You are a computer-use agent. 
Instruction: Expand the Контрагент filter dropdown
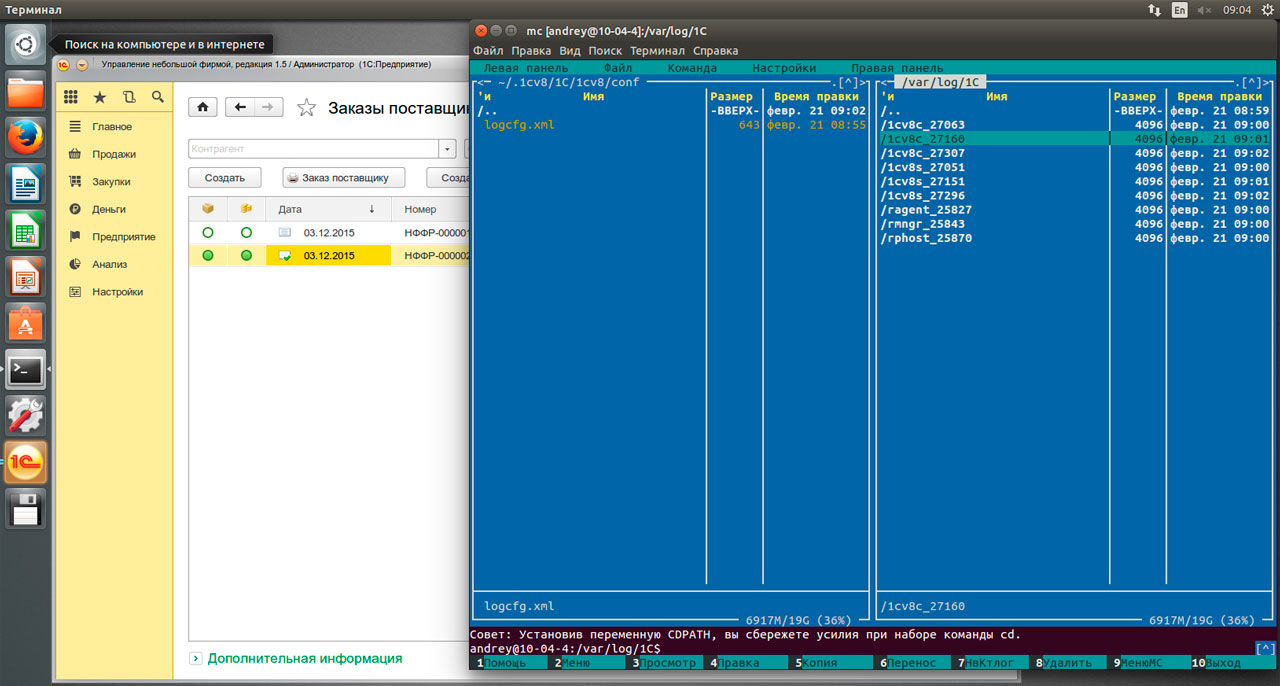click(x=447, y=149)
